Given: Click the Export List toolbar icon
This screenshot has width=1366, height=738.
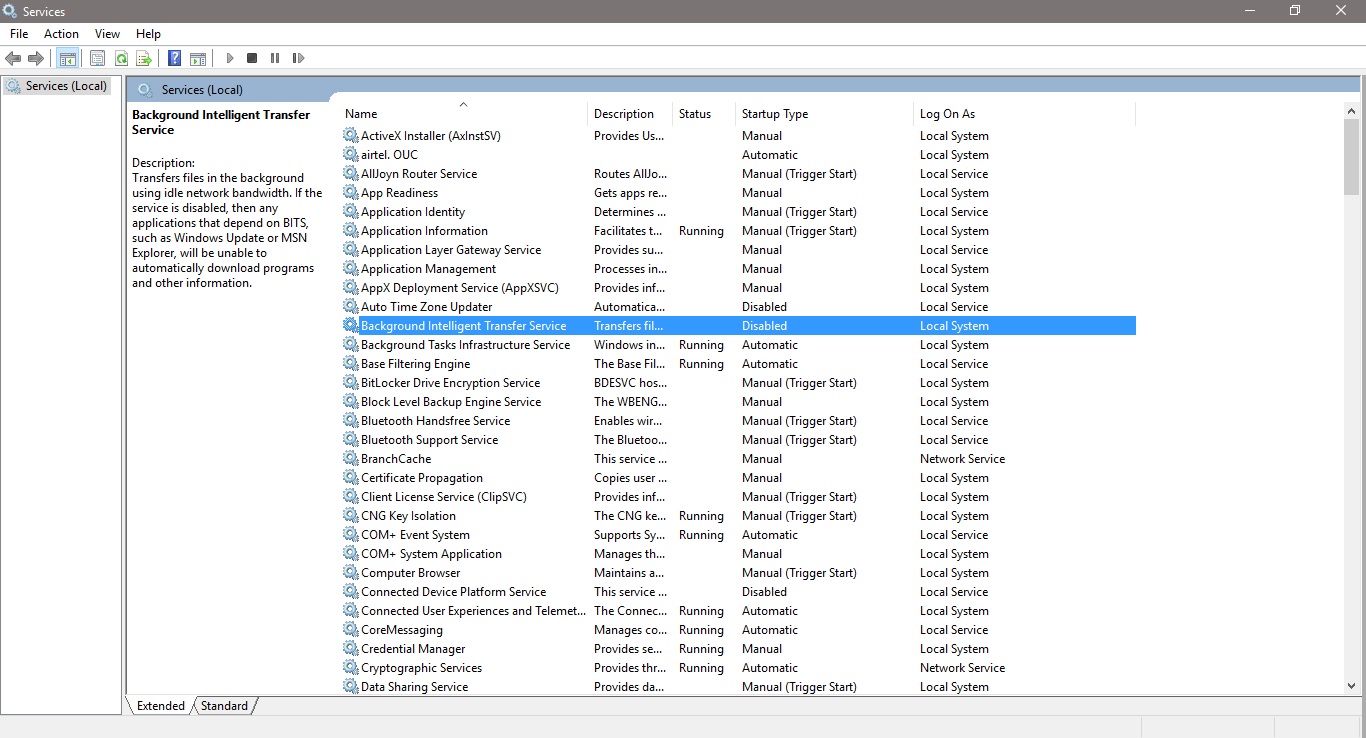Looking at the screenshot, I should point(144,58).
